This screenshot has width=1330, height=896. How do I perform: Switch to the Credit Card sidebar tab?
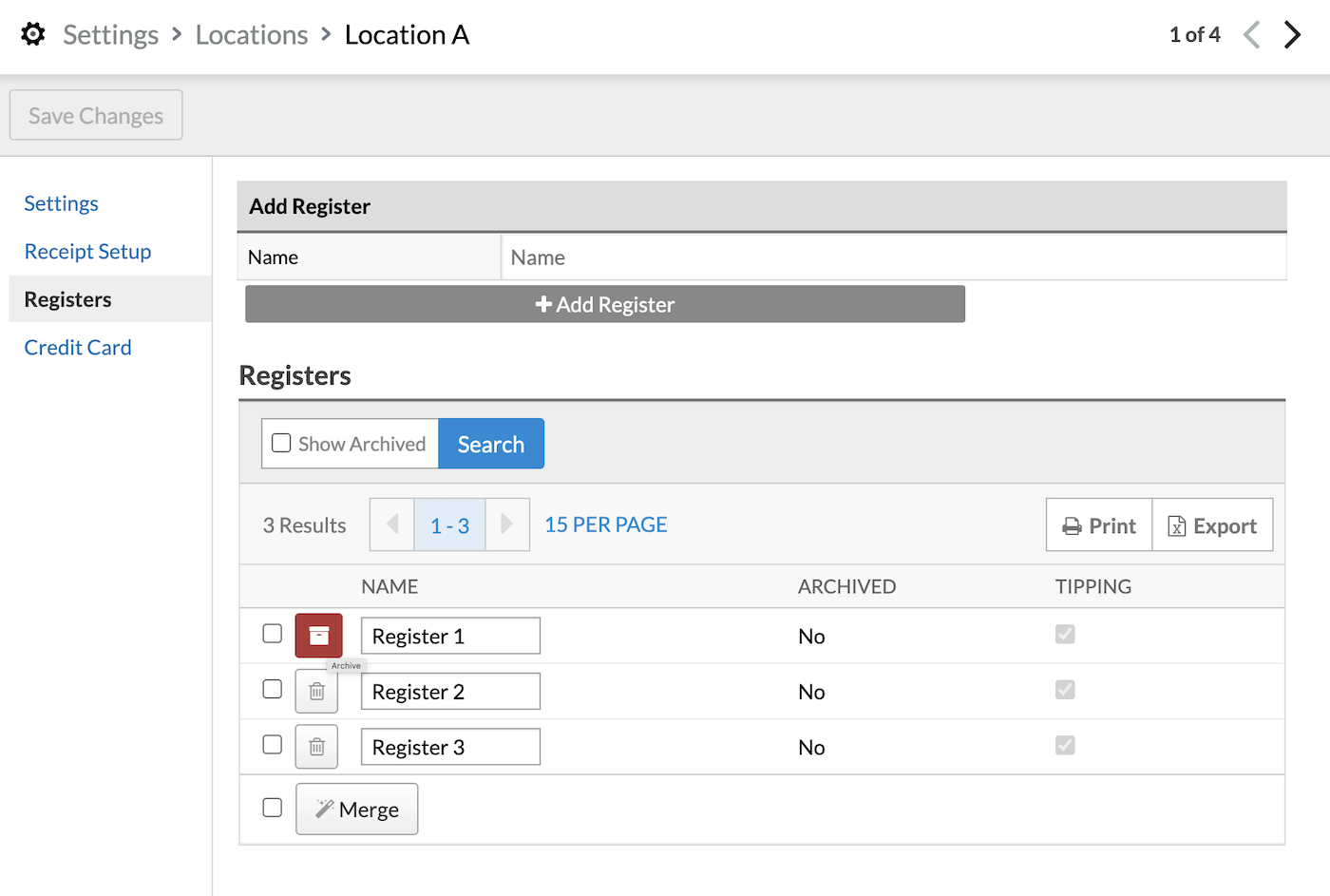78,348
